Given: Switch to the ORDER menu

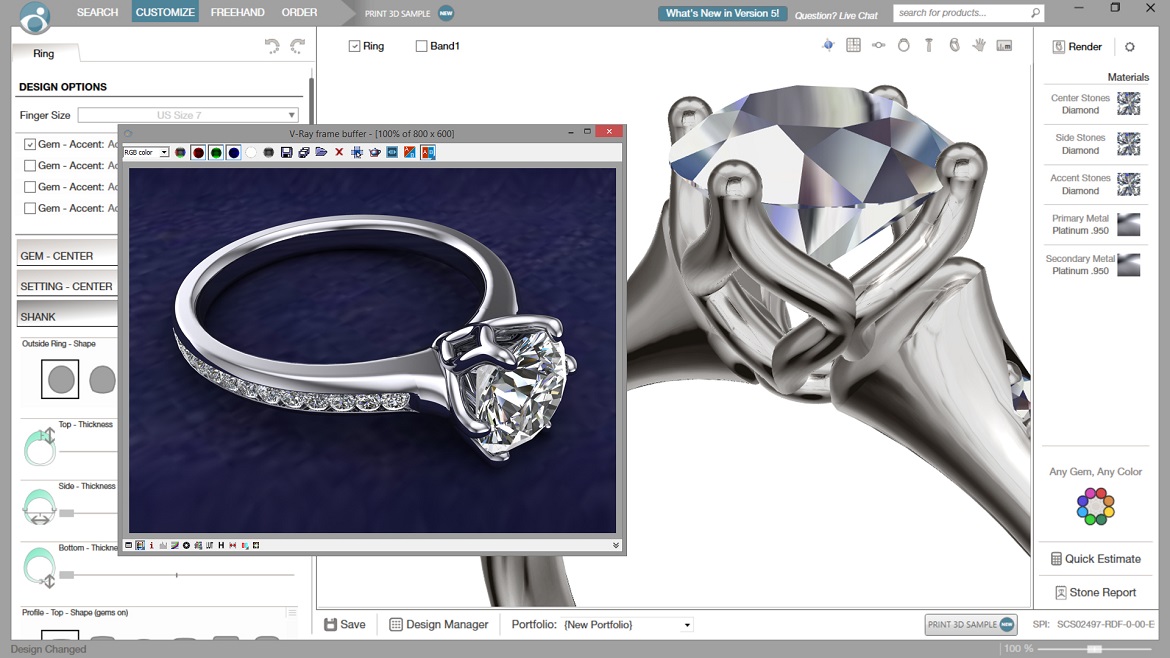Looking at the screenshot, I should click(x=298, y=12).
